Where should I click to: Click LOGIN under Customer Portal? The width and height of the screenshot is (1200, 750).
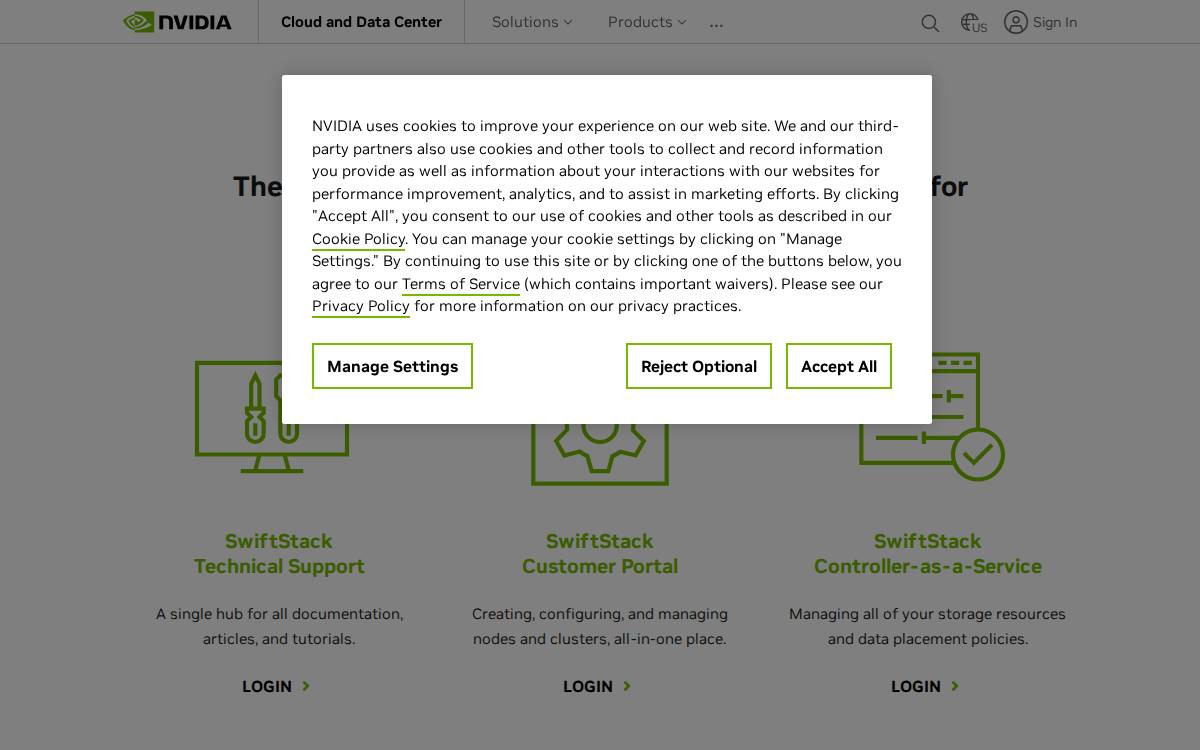coord(598,686)
